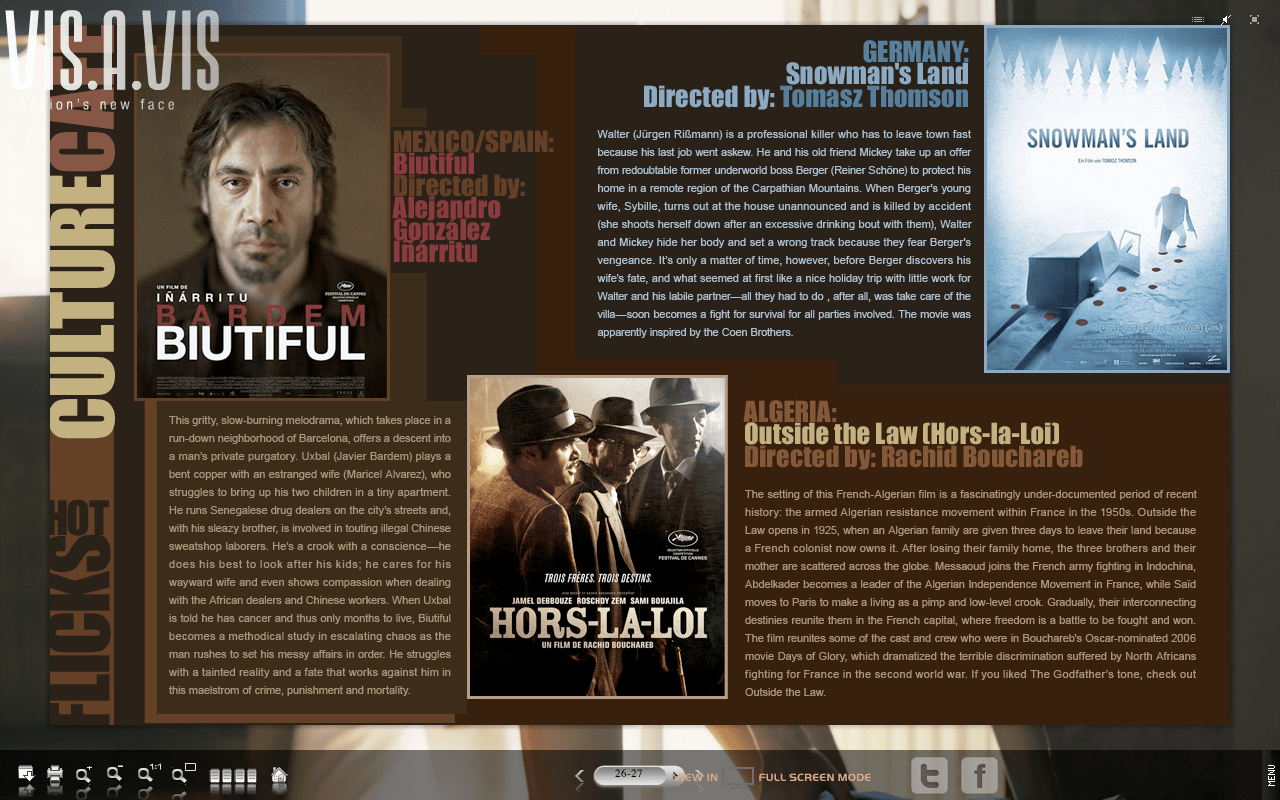Click the zoom in magnifier
The width and height of the screenshot is (1280, 800).
click(85, 774)
